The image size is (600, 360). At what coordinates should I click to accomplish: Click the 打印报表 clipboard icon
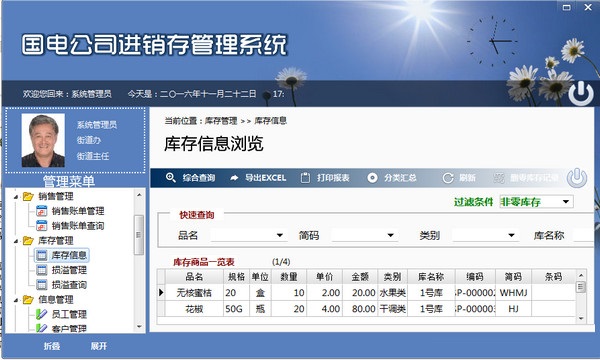click(305, 178)
